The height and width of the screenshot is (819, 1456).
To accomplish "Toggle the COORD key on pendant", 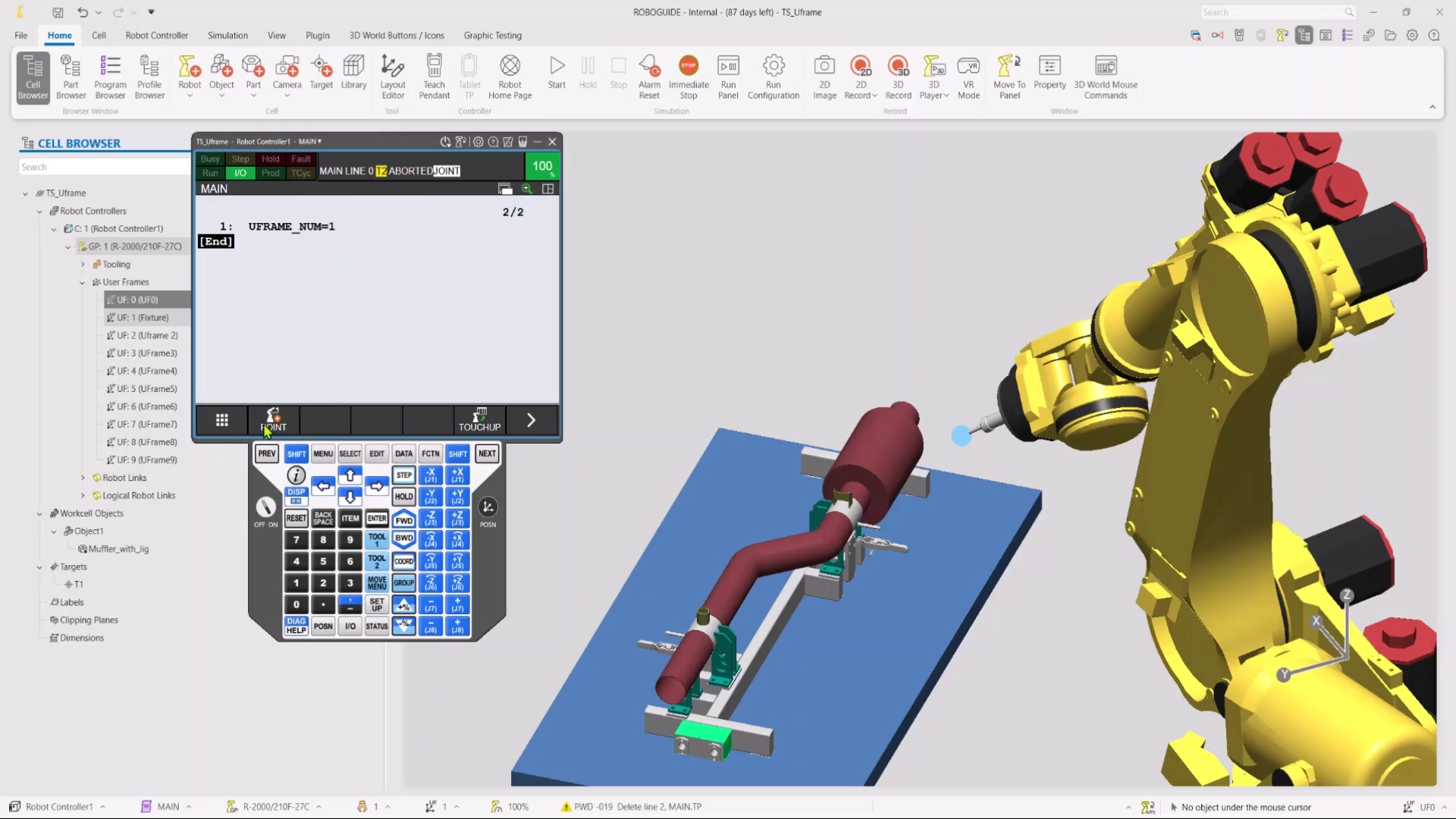I will pyautogui.click(x=404, y=562).
